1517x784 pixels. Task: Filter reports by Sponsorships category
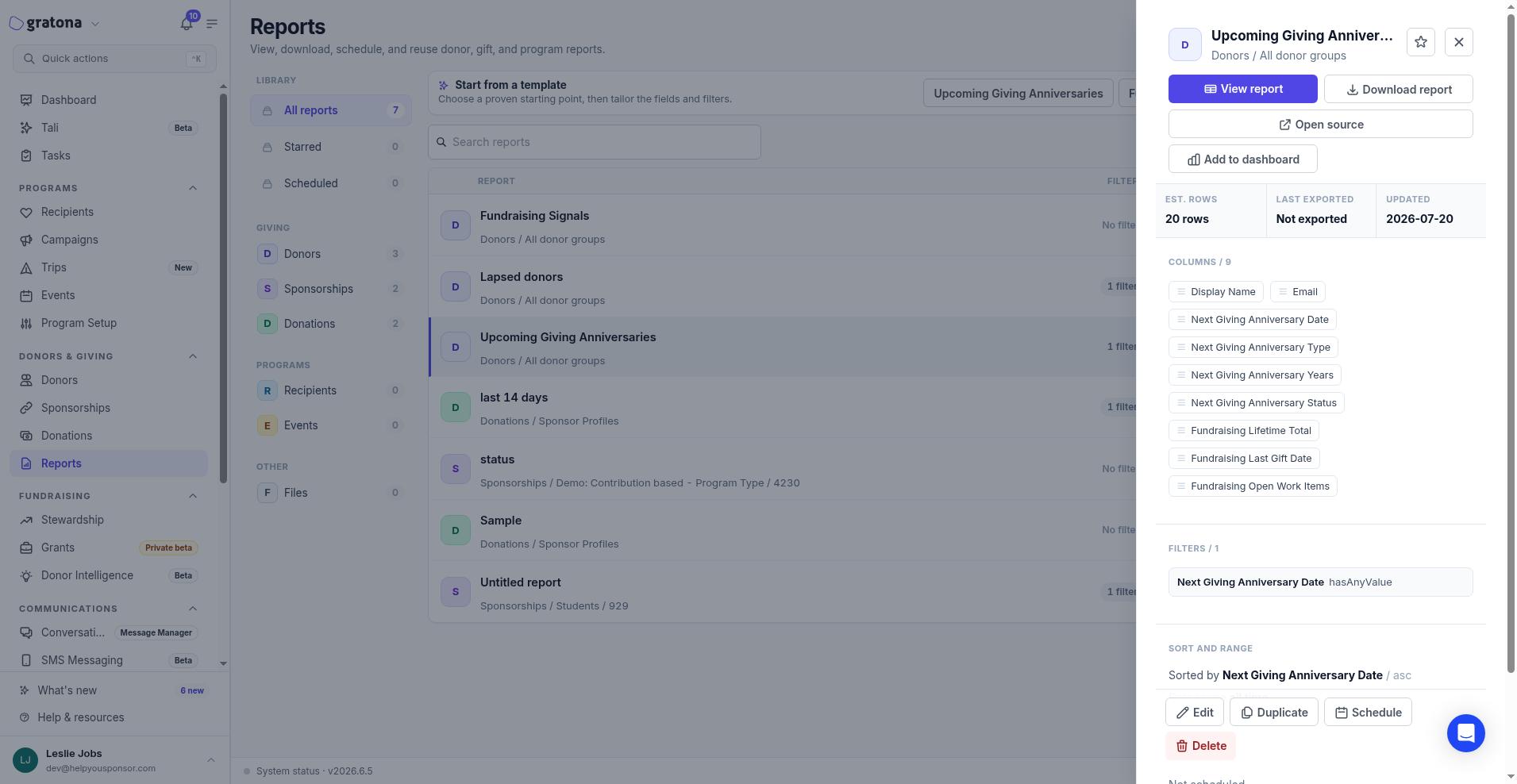click(x=331, y=289)
